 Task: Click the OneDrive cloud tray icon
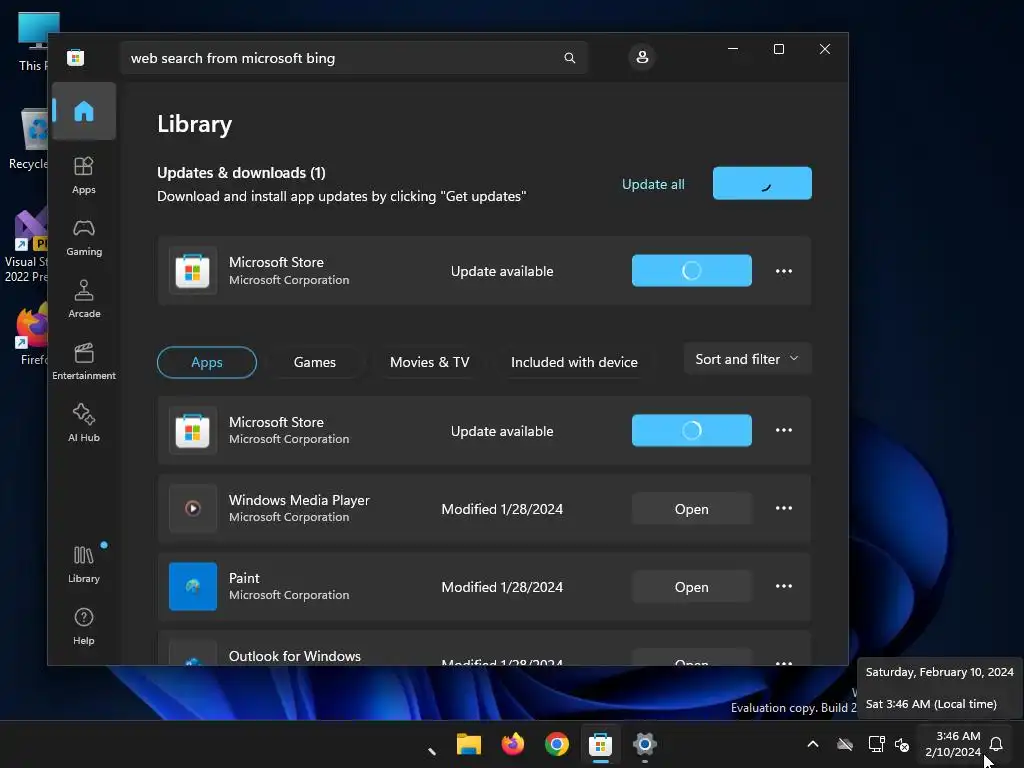click(x=845, y=744)
